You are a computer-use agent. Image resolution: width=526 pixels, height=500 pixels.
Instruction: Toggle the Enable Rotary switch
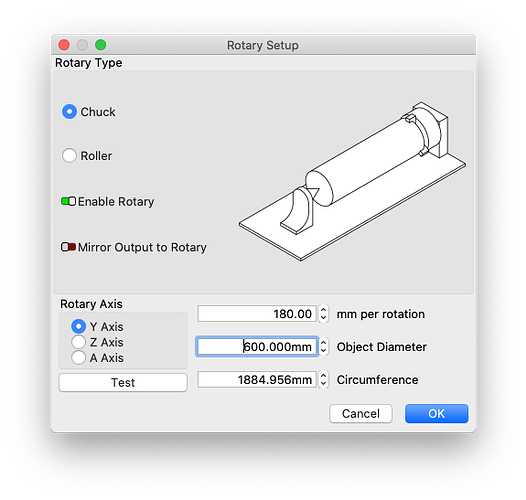point(68,201)
